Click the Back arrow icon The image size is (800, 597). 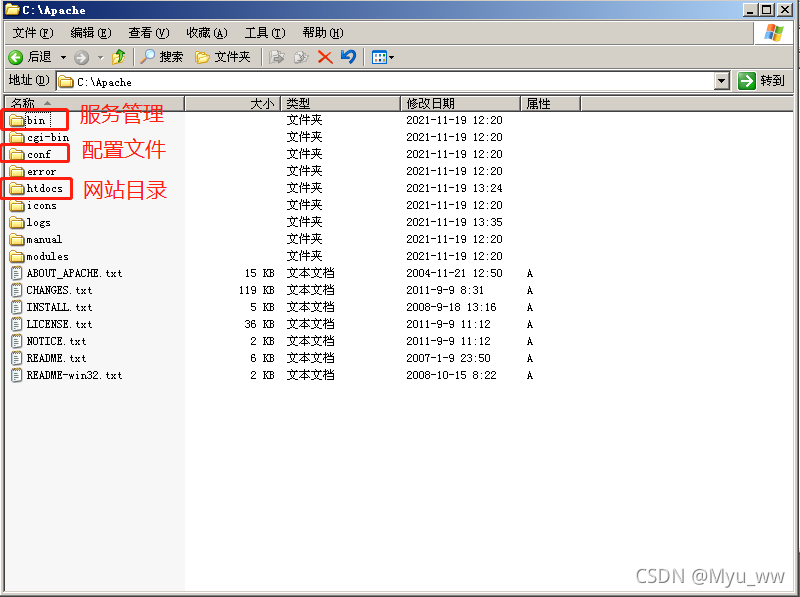(16, 57)
